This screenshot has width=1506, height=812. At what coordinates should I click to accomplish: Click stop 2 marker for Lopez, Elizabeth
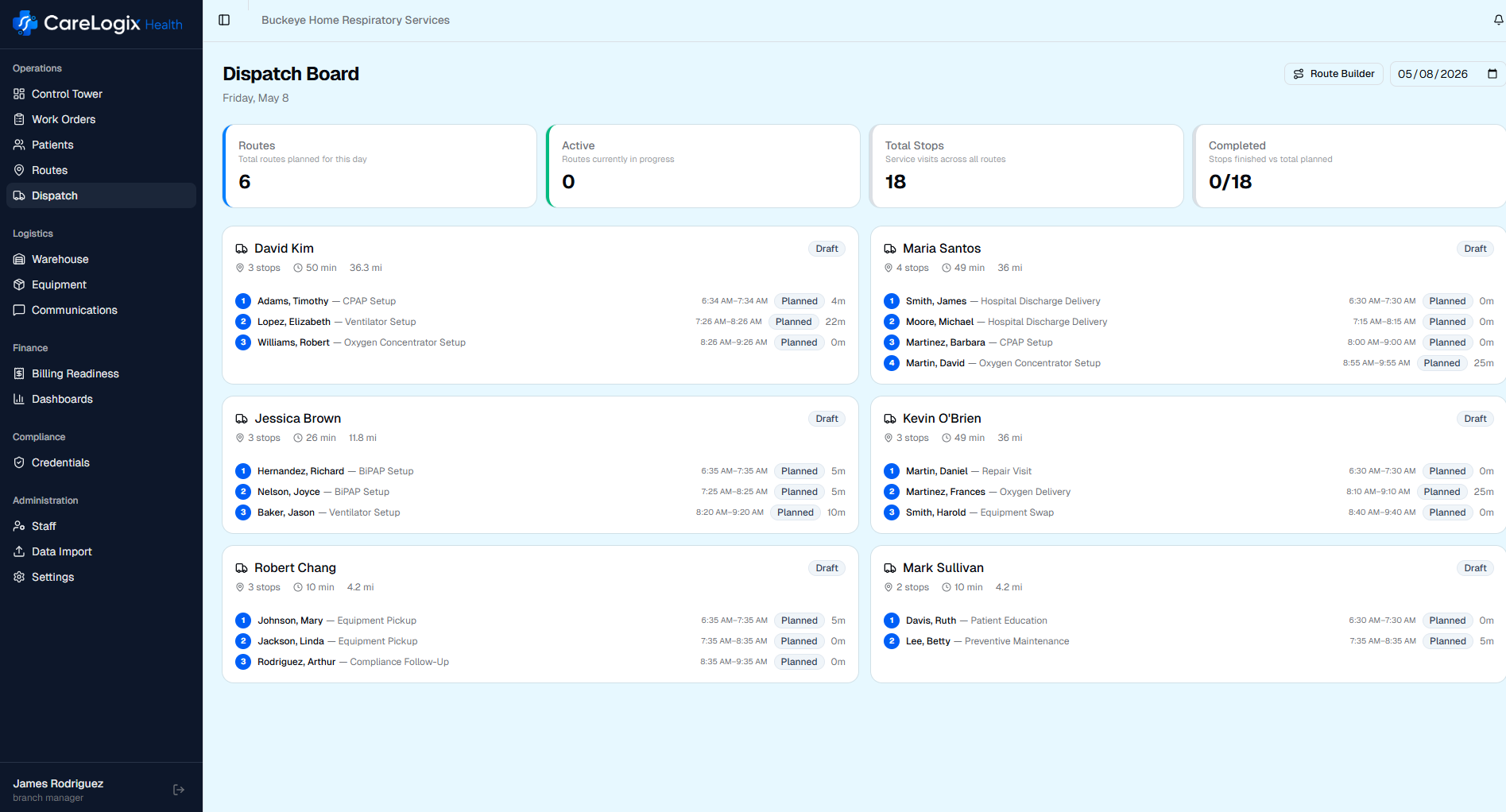point(243,322)
